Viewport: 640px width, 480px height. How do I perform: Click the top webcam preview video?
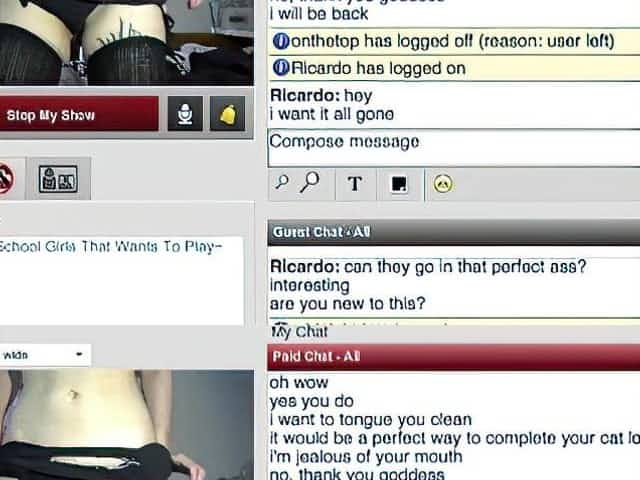(126, 40)
